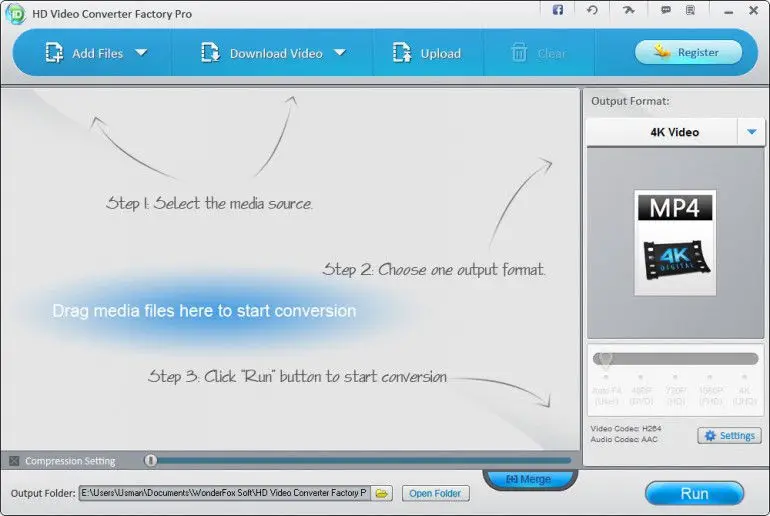Click the Upload button

point(427,53)
